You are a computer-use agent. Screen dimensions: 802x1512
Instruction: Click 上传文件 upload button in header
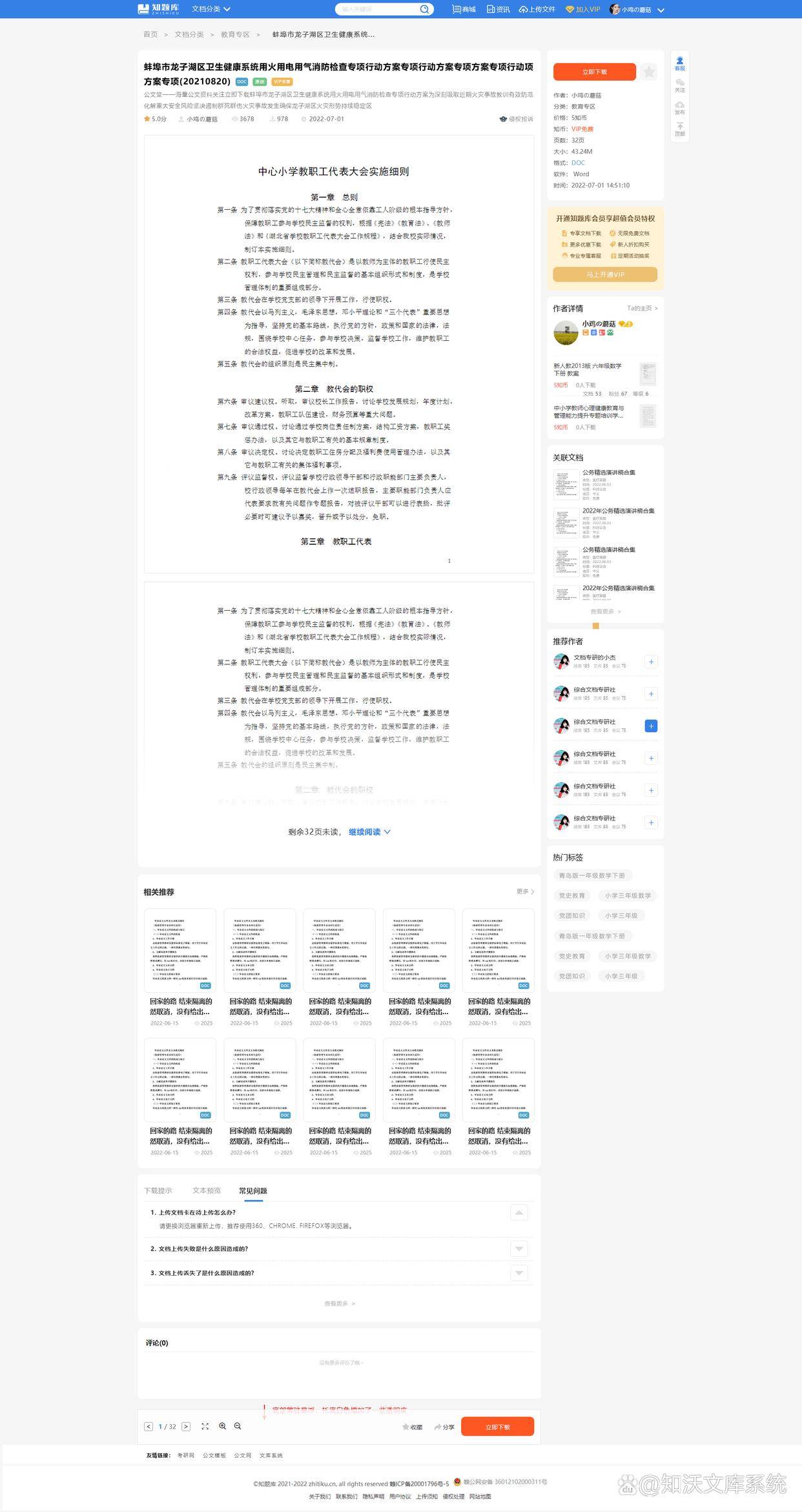point(537,9)
